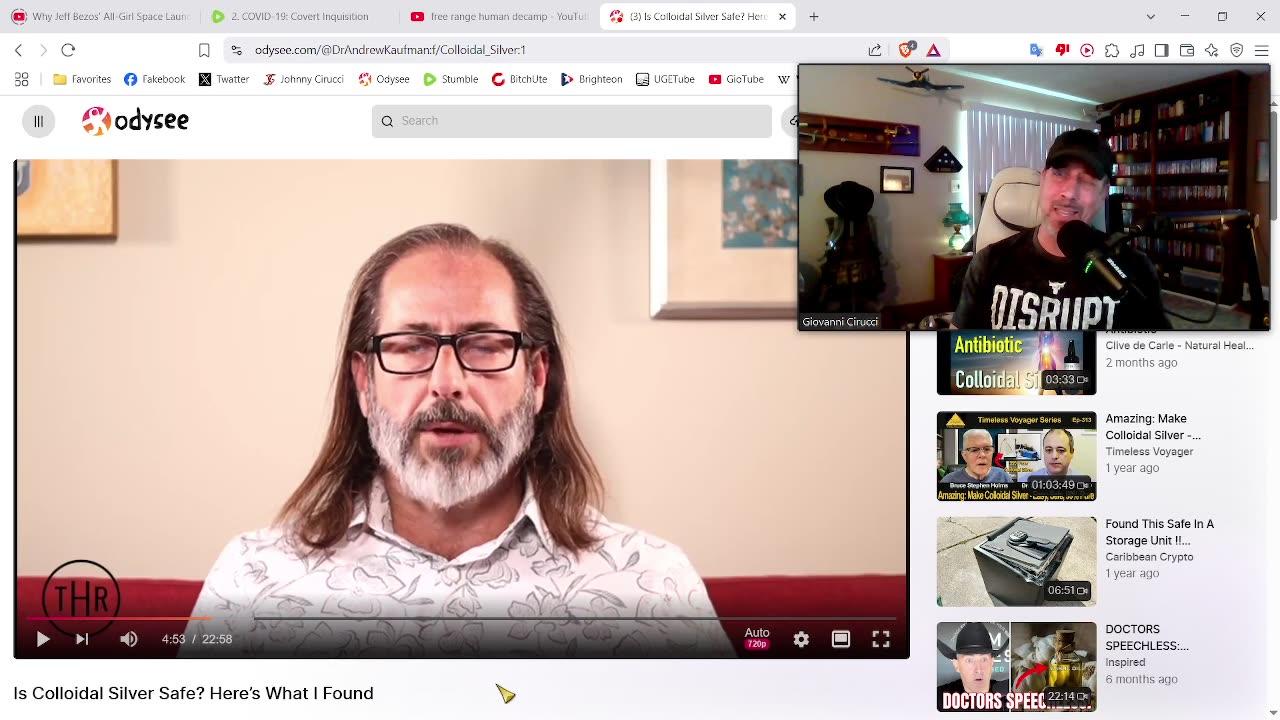Image resolution: width=1280 pixels, height=720 pixels.
Task: Open the Brave VPN shield icon
Action: (1237, 50)
